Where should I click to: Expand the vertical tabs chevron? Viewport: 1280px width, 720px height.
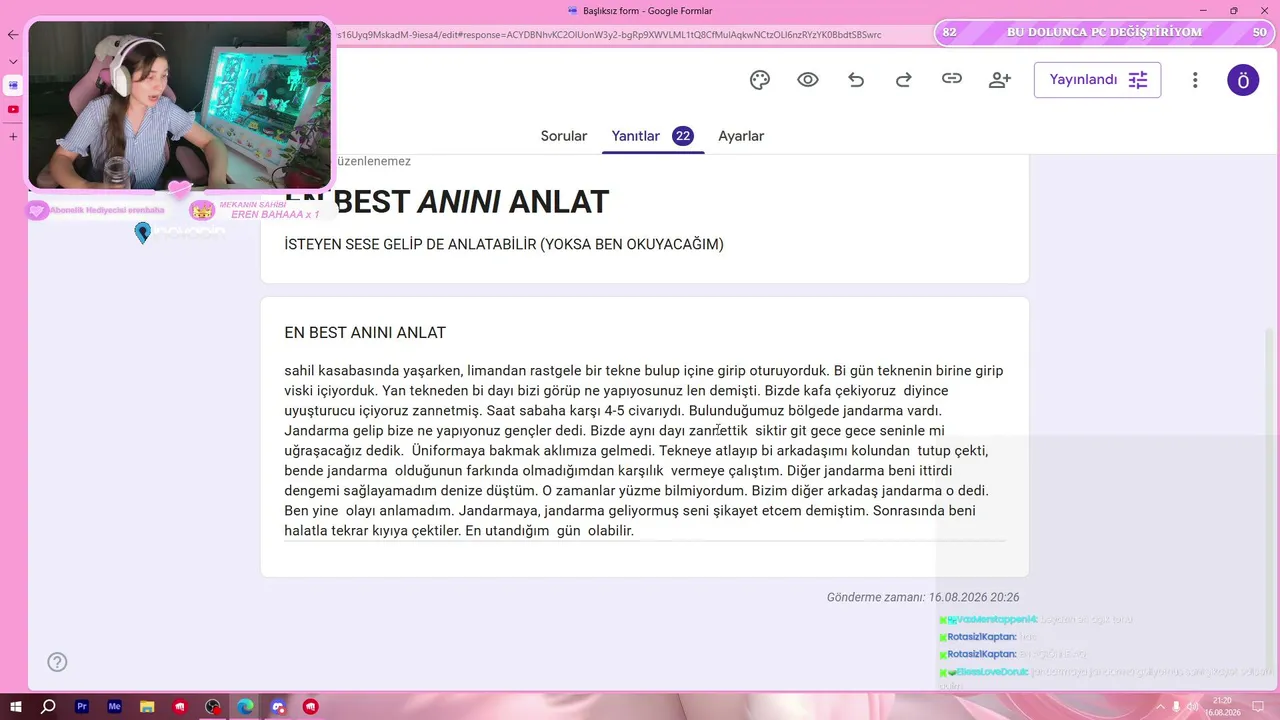[13, 61]
